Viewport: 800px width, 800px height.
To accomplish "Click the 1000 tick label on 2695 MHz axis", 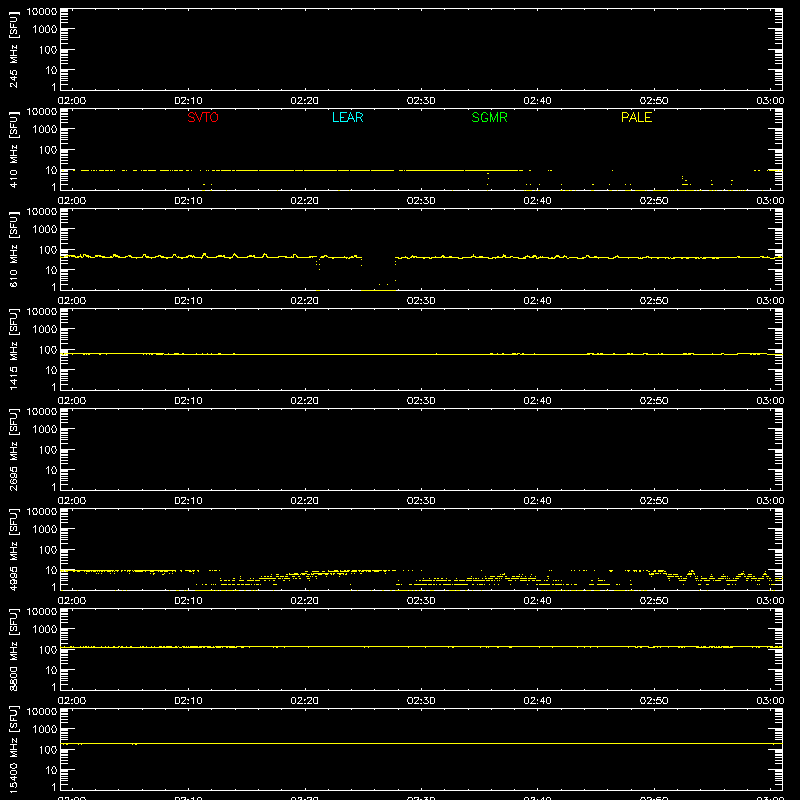I will pyautogui.click(x=45, y=430).
